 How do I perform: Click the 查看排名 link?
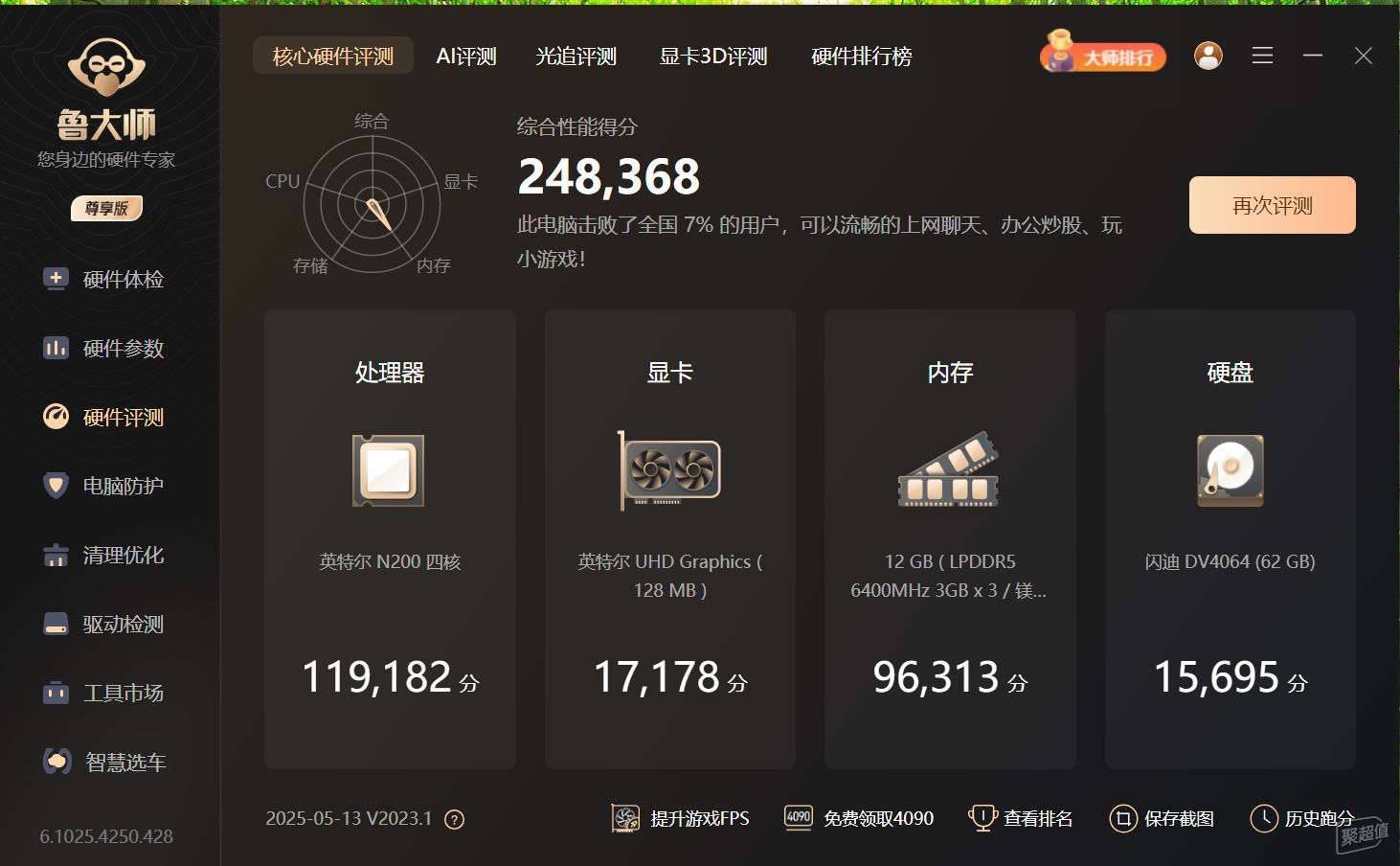(1038, 819)
